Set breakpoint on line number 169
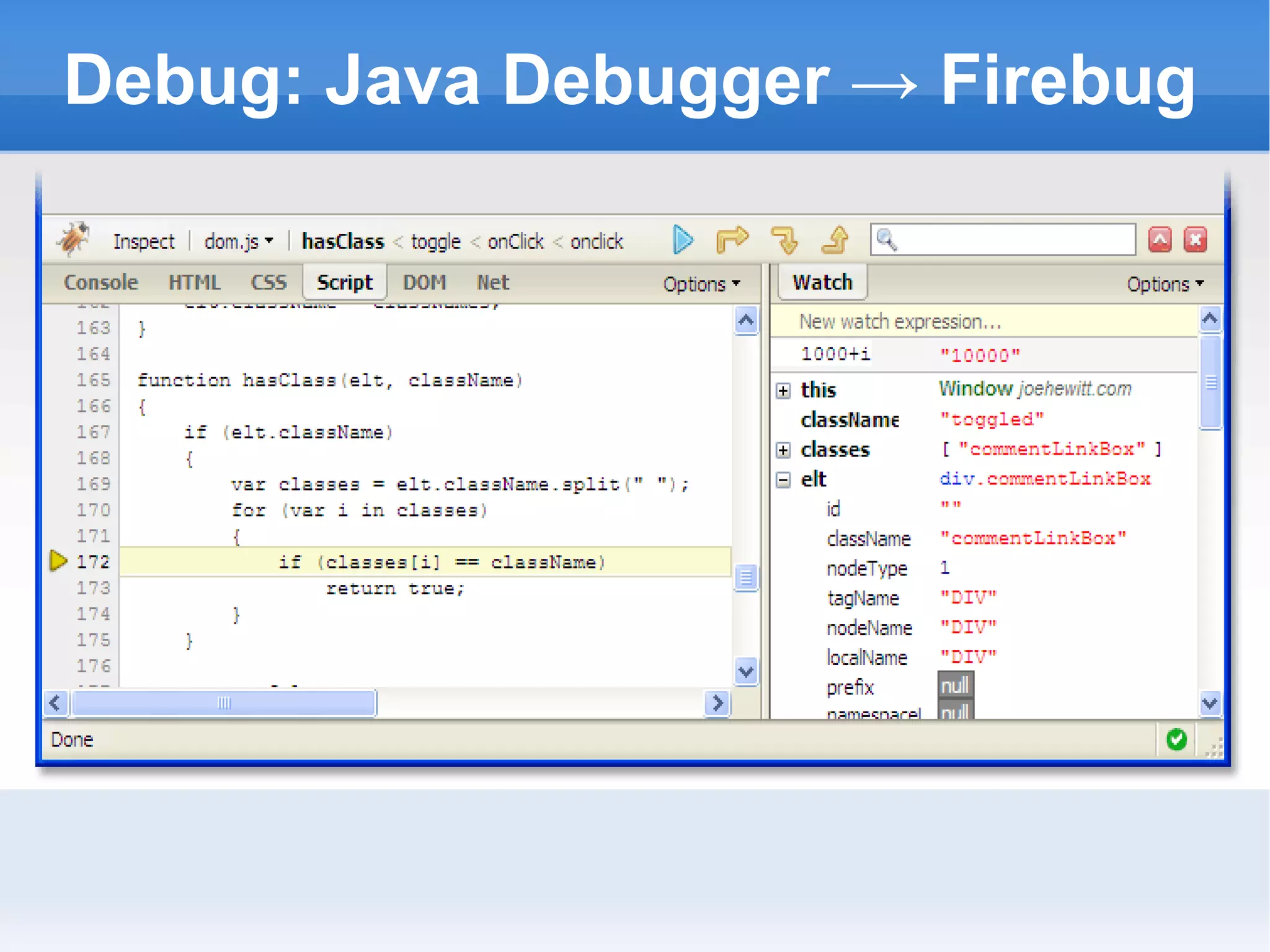The width and height of the screenshot is (1270, 952). click(93, 484)
